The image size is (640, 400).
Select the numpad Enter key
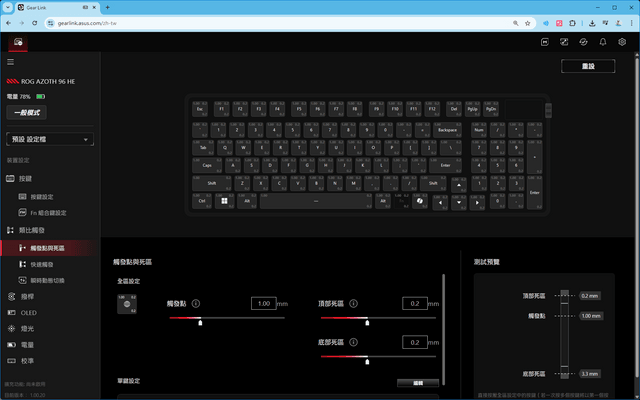pyautogui.click(x=534, y=192)
